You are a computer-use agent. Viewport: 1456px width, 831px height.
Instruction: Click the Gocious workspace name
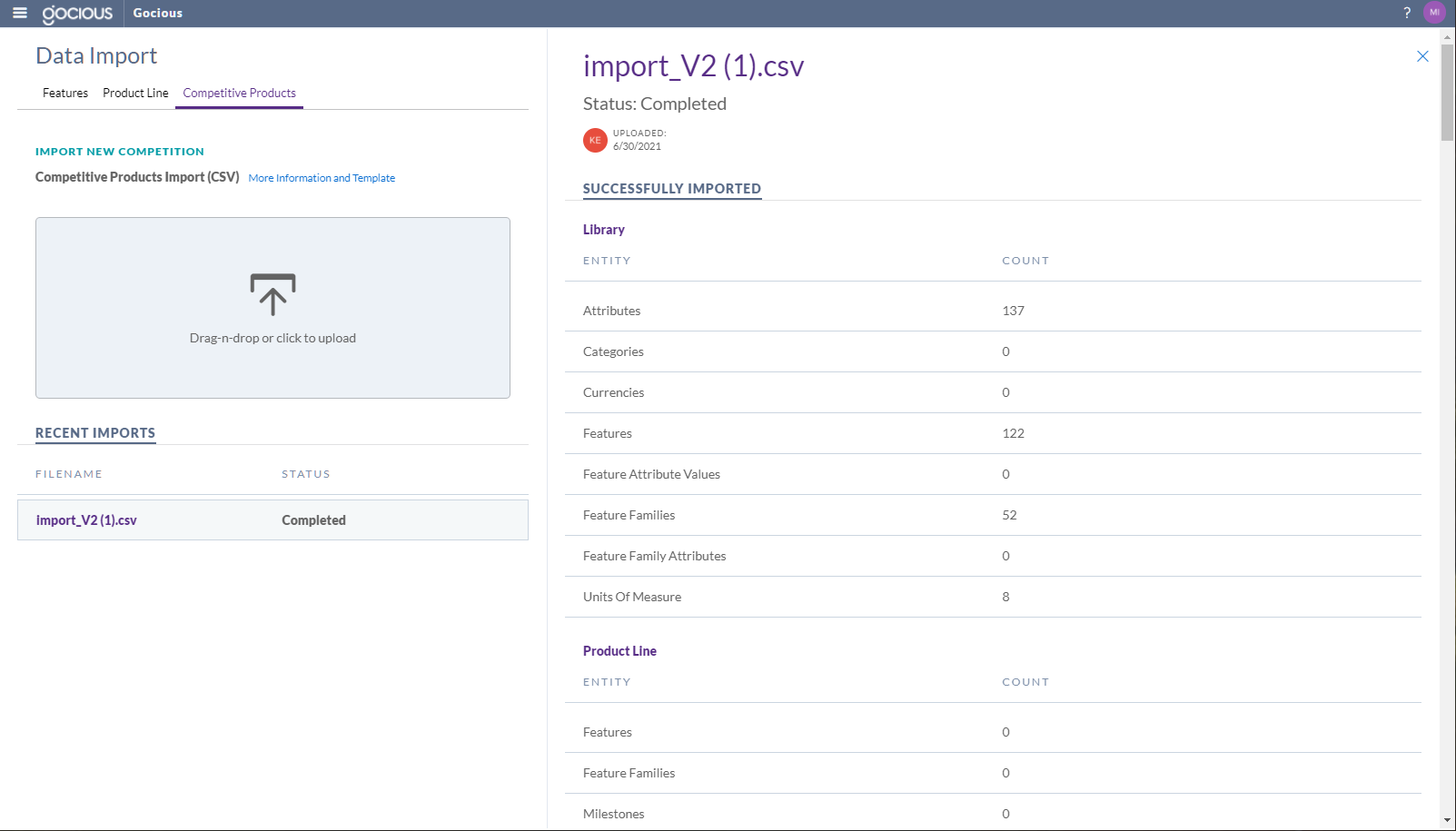tap(158, 14)
